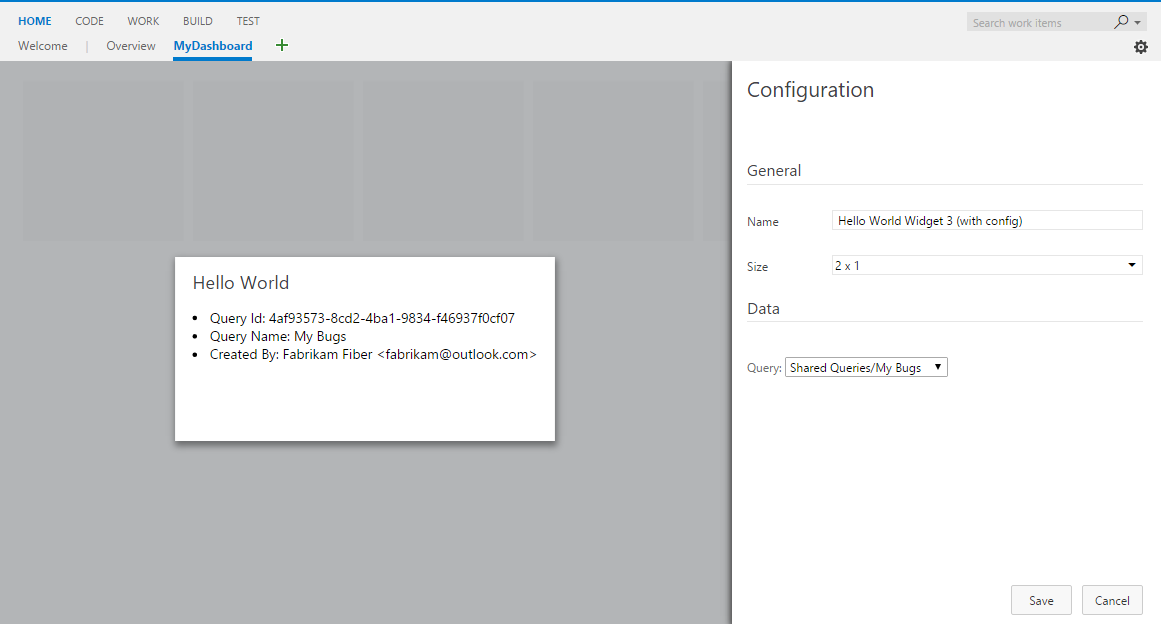Open the TEST hub

click(x=248, y=20)
